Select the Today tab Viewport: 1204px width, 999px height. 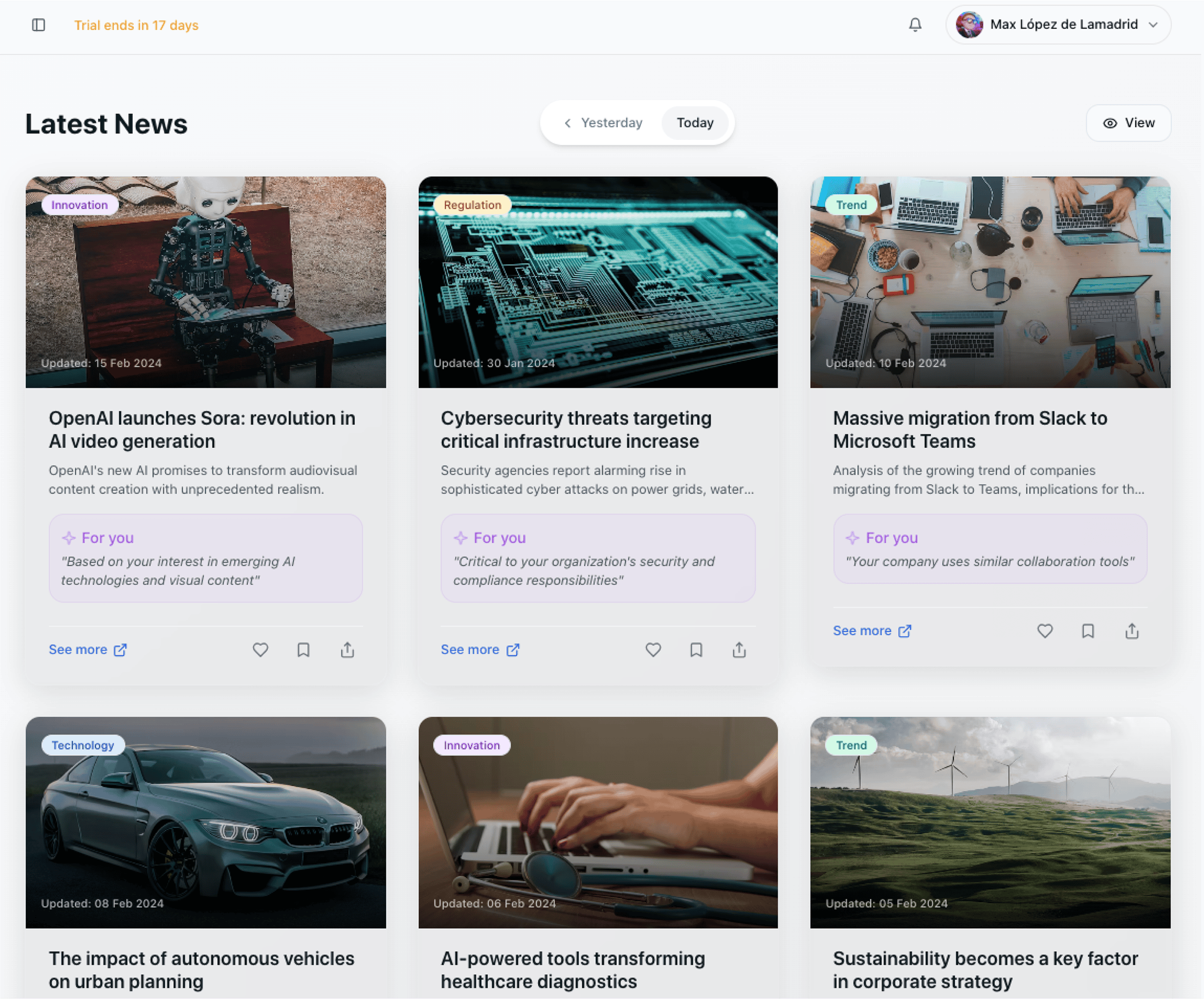pyautogui.click(x=695, y=123)
